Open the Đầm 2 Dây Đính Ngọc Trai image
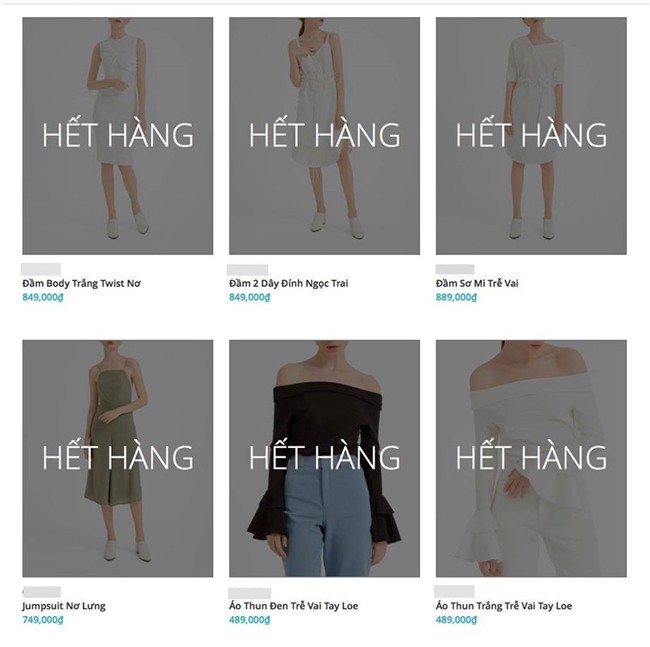This screenshot has width=650, height=647. [x=325, y=136]
